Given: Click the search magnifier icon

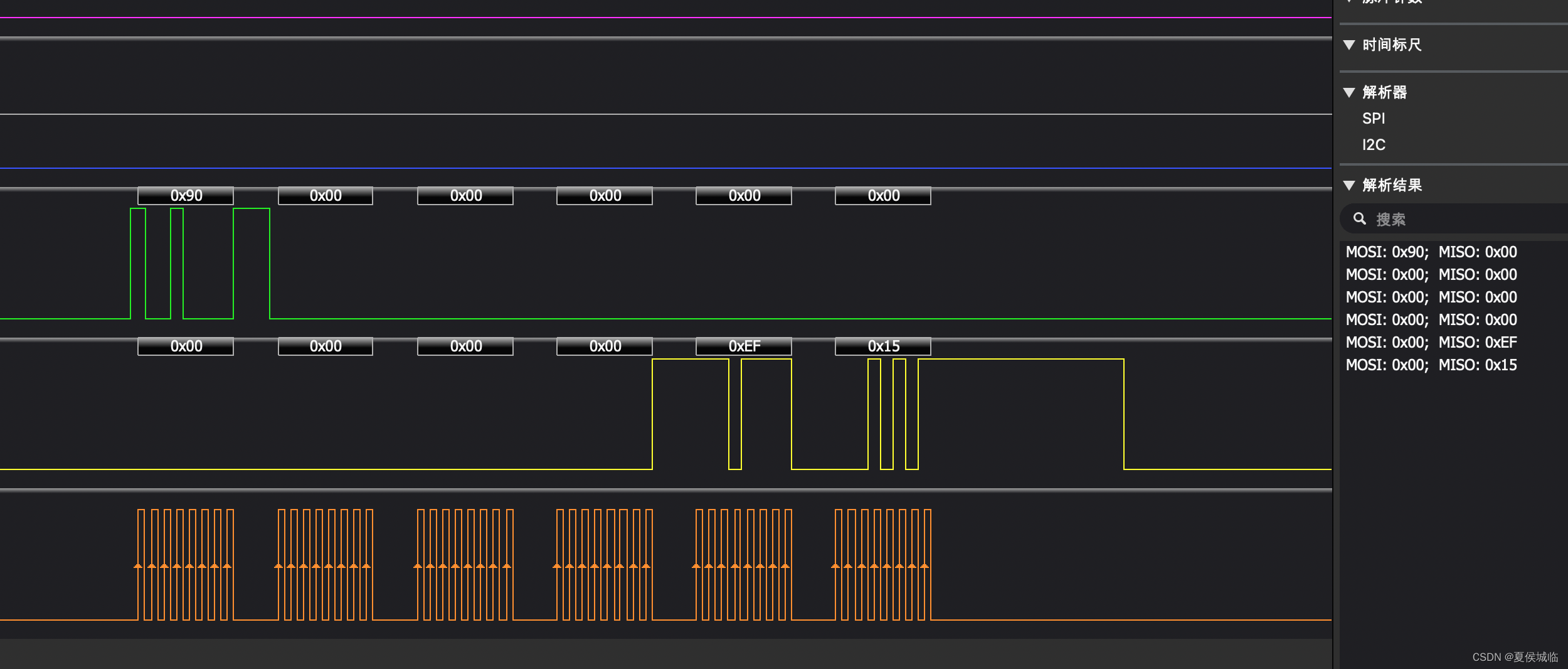Looking at the screenshot, I should pos(1360,218).
